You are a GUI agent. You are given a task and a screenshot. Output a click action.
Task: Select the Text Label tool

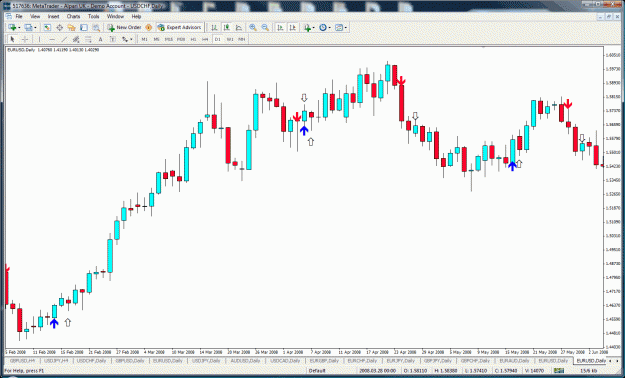[113, 39]
